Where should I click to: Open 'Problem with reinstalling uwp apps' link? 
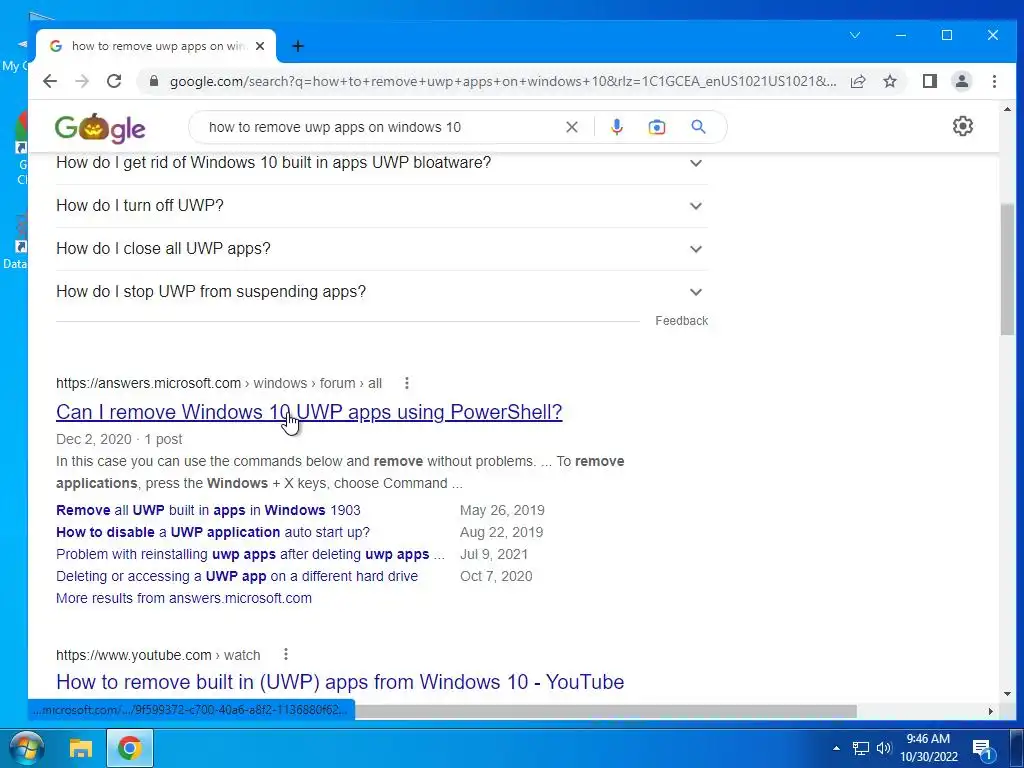250,554
